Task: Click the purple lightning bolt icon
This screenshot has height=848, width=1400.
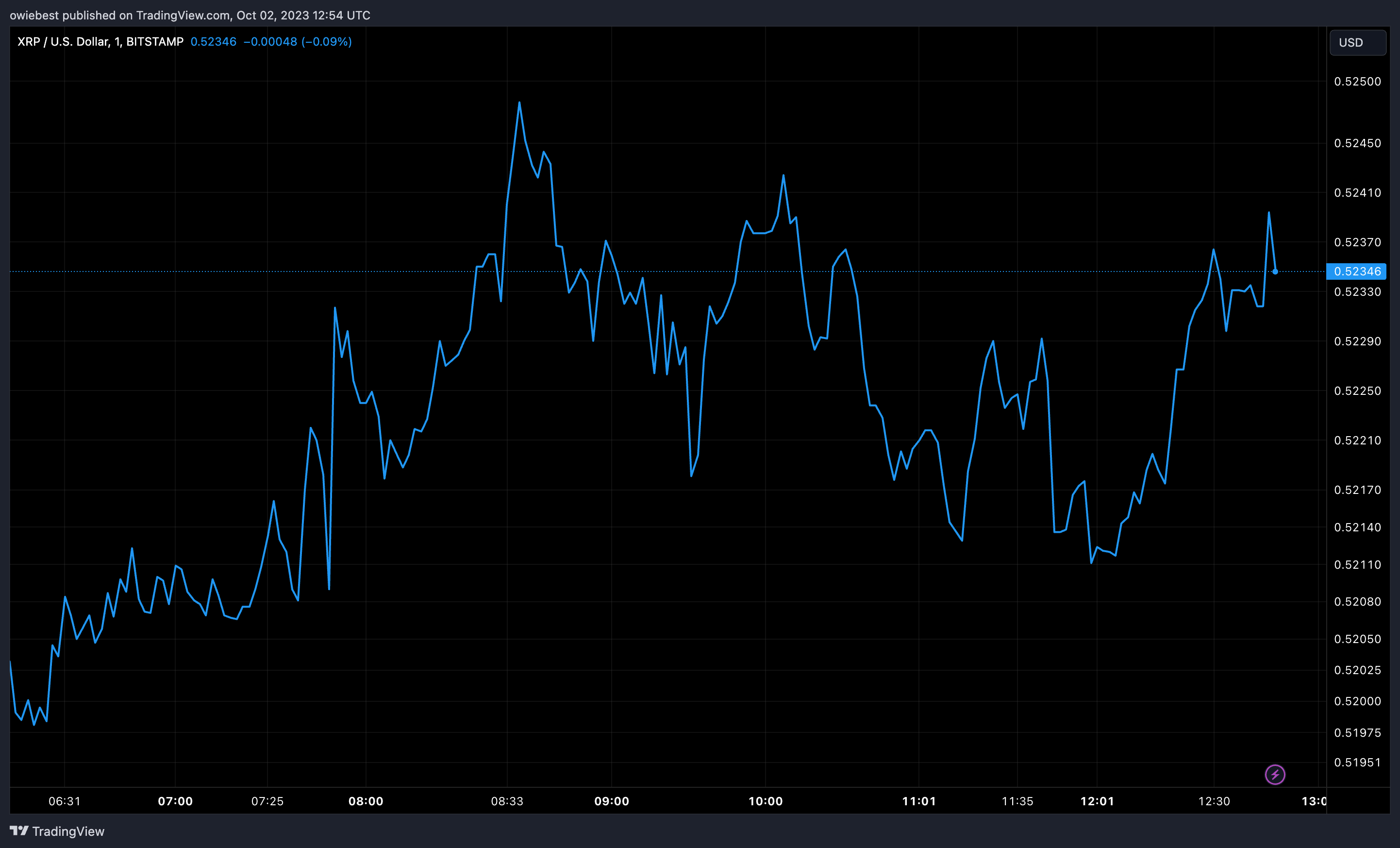Action: coord(1275,774)
